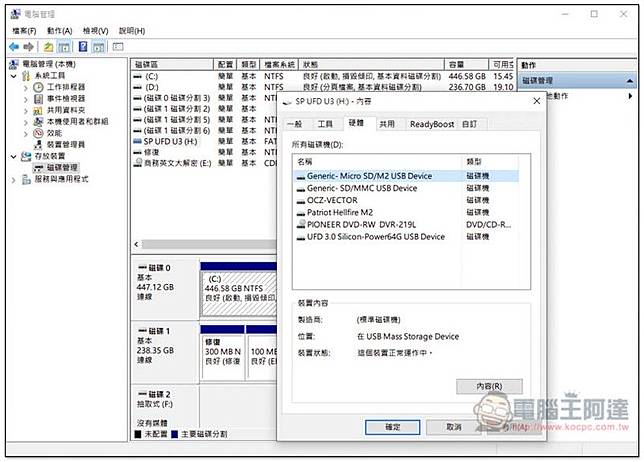Sort device list by 名稱 column
Screen dimensions: 644x462
tap(378, 162)
